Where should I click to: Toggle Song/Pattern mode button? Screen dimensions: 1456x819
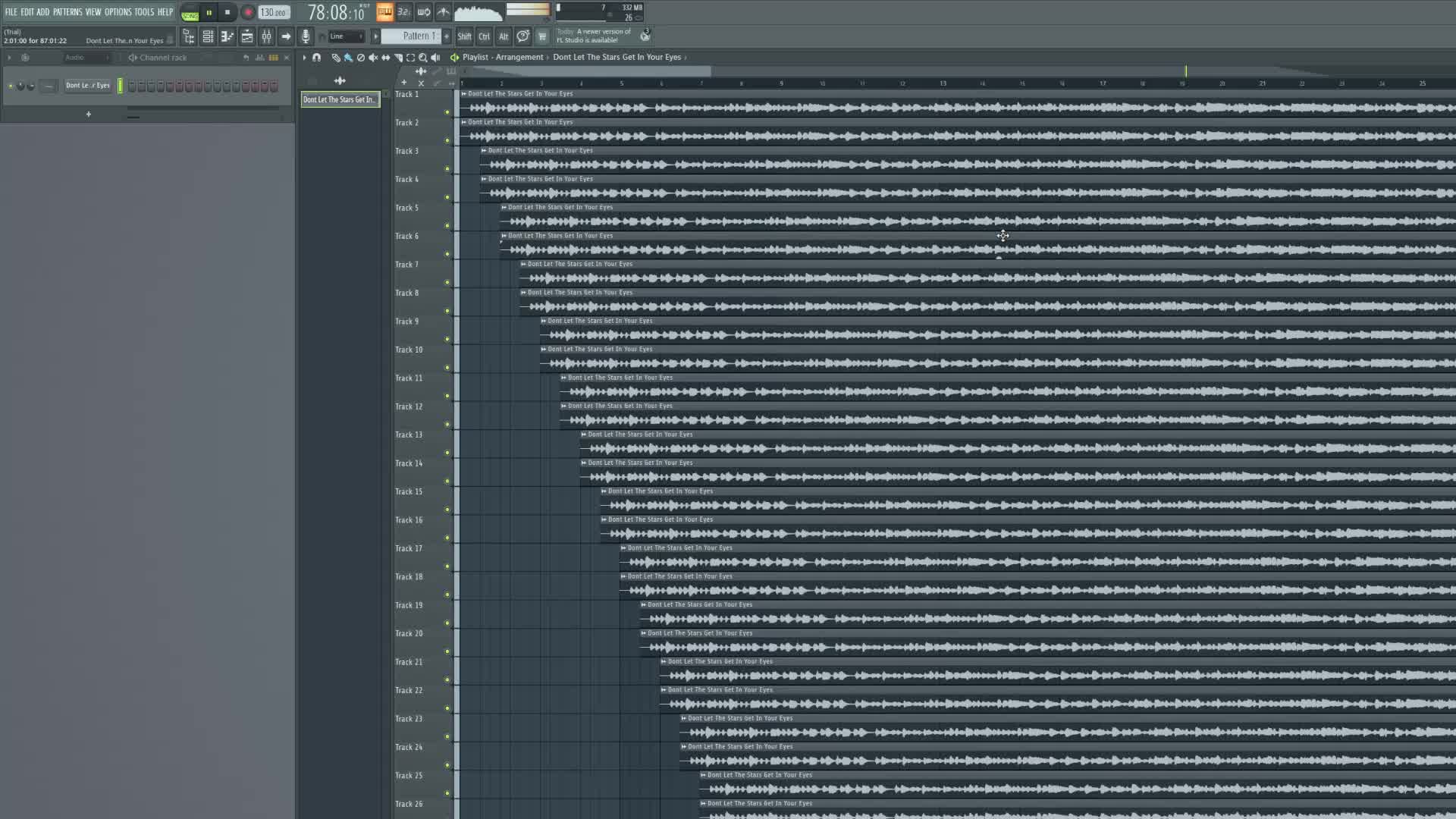[190, 13]
